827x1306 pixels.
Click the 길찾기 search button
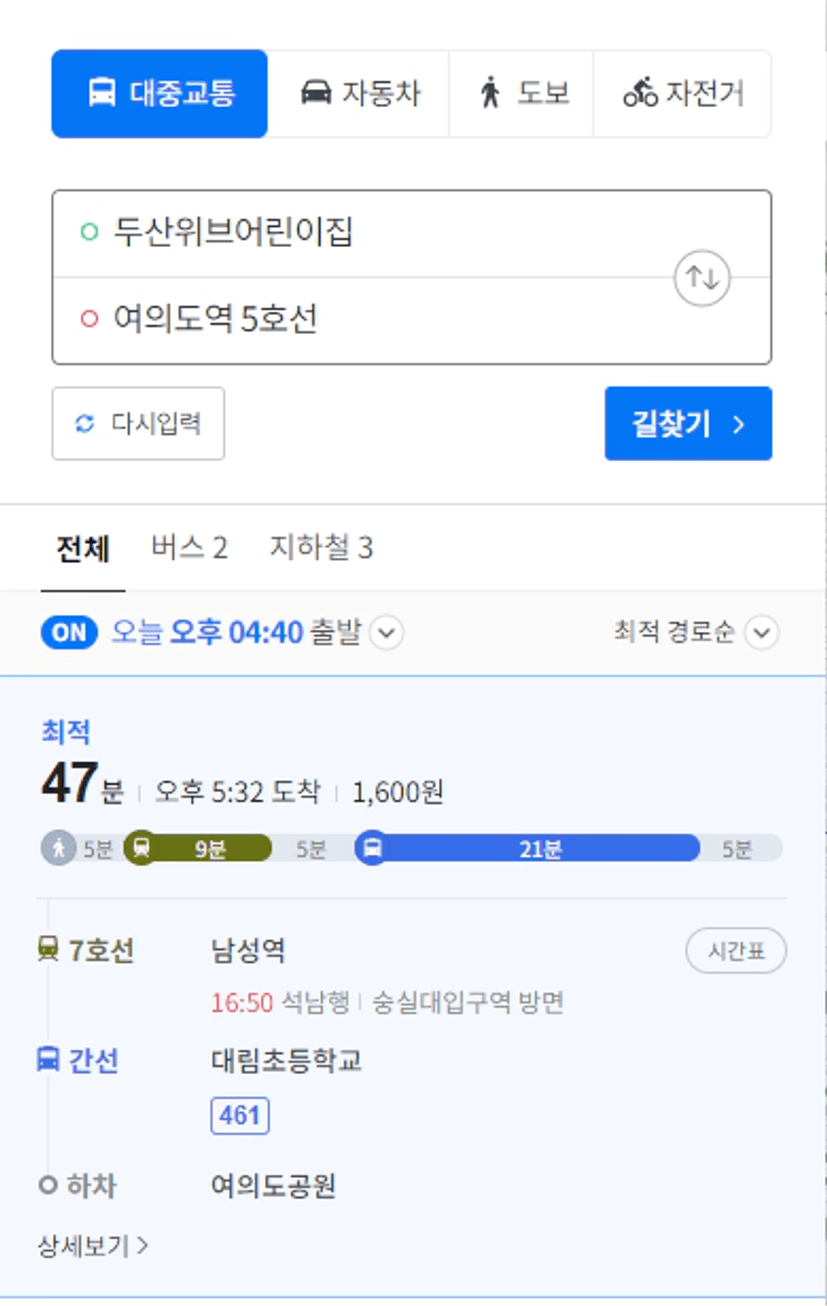tap(688, 424)
